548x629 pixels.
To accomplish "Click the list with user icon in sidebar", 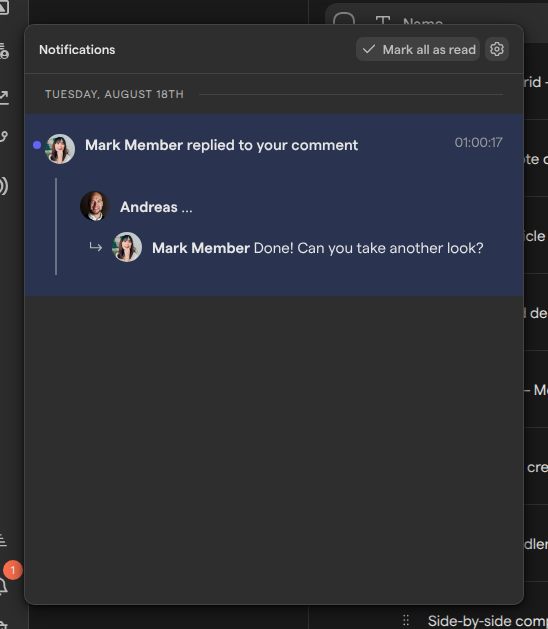I will 4,51.
